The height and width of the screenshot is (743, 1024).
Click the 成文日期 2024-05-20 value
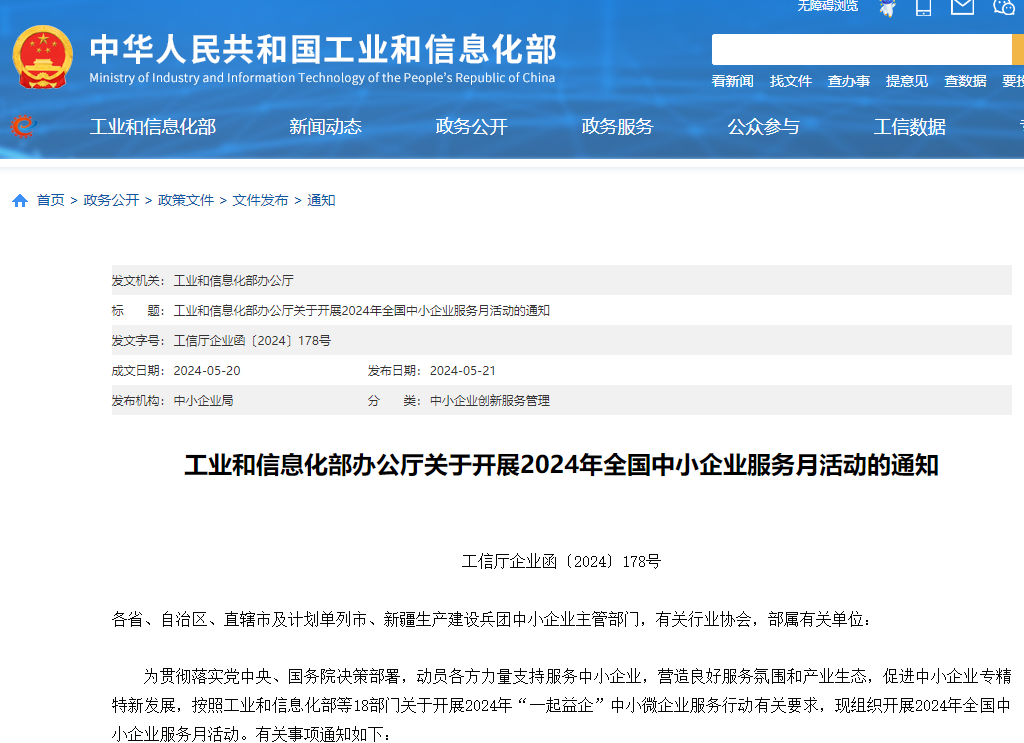206,371
